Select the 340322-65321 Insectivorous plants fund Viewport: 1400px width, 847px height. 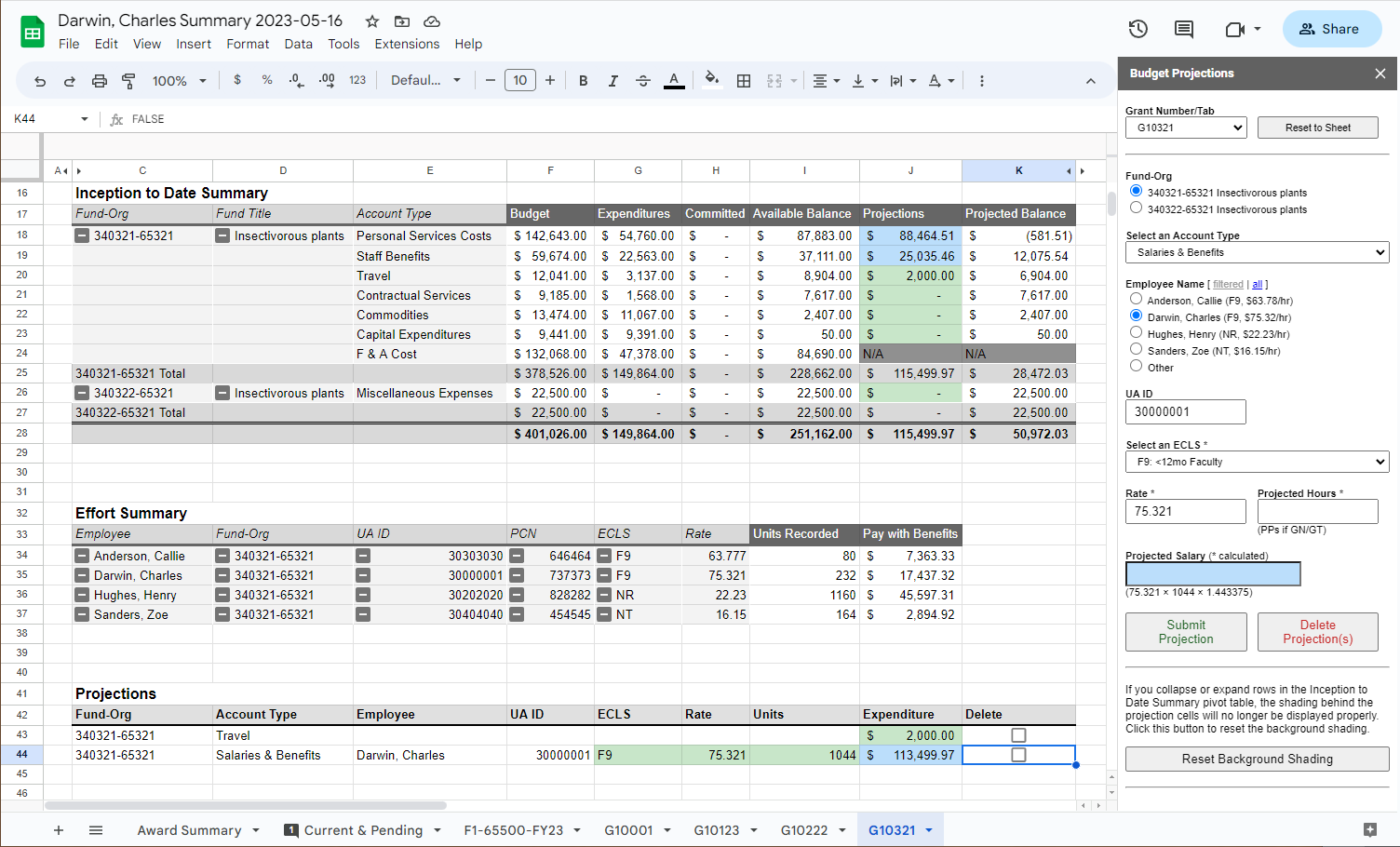tap(1136, 208)
